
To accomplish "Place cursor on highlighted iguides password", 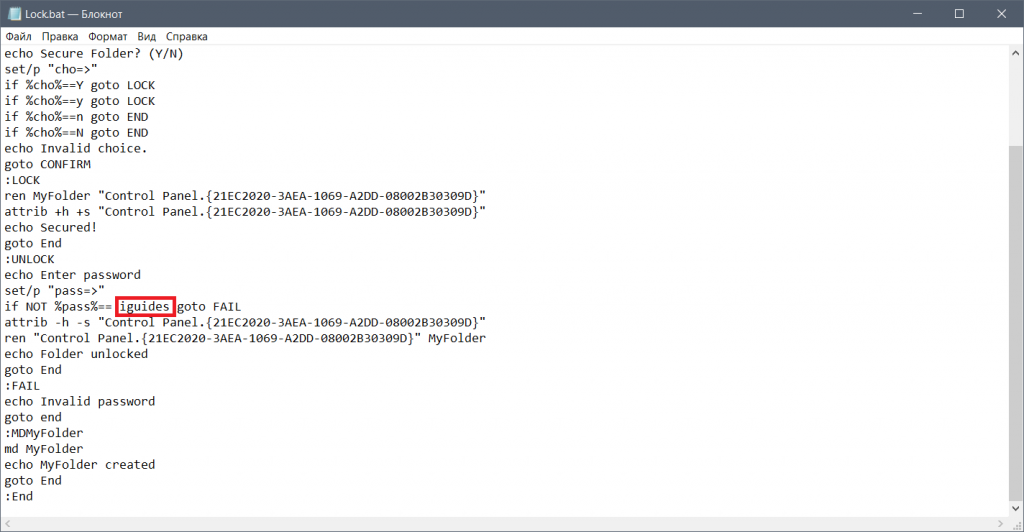I will (144, 306).
